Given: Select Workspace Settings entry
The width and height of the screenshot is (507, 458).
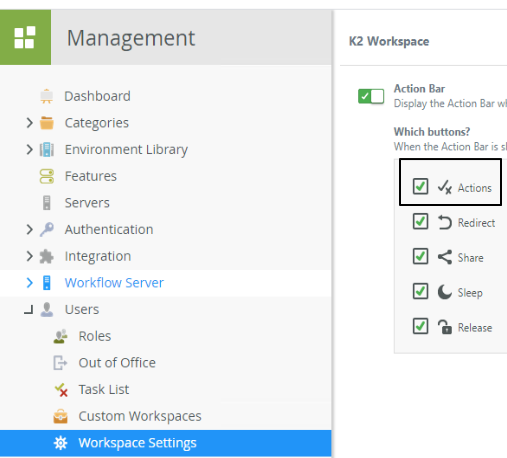Looking at the screenshot, I should 166,443.
